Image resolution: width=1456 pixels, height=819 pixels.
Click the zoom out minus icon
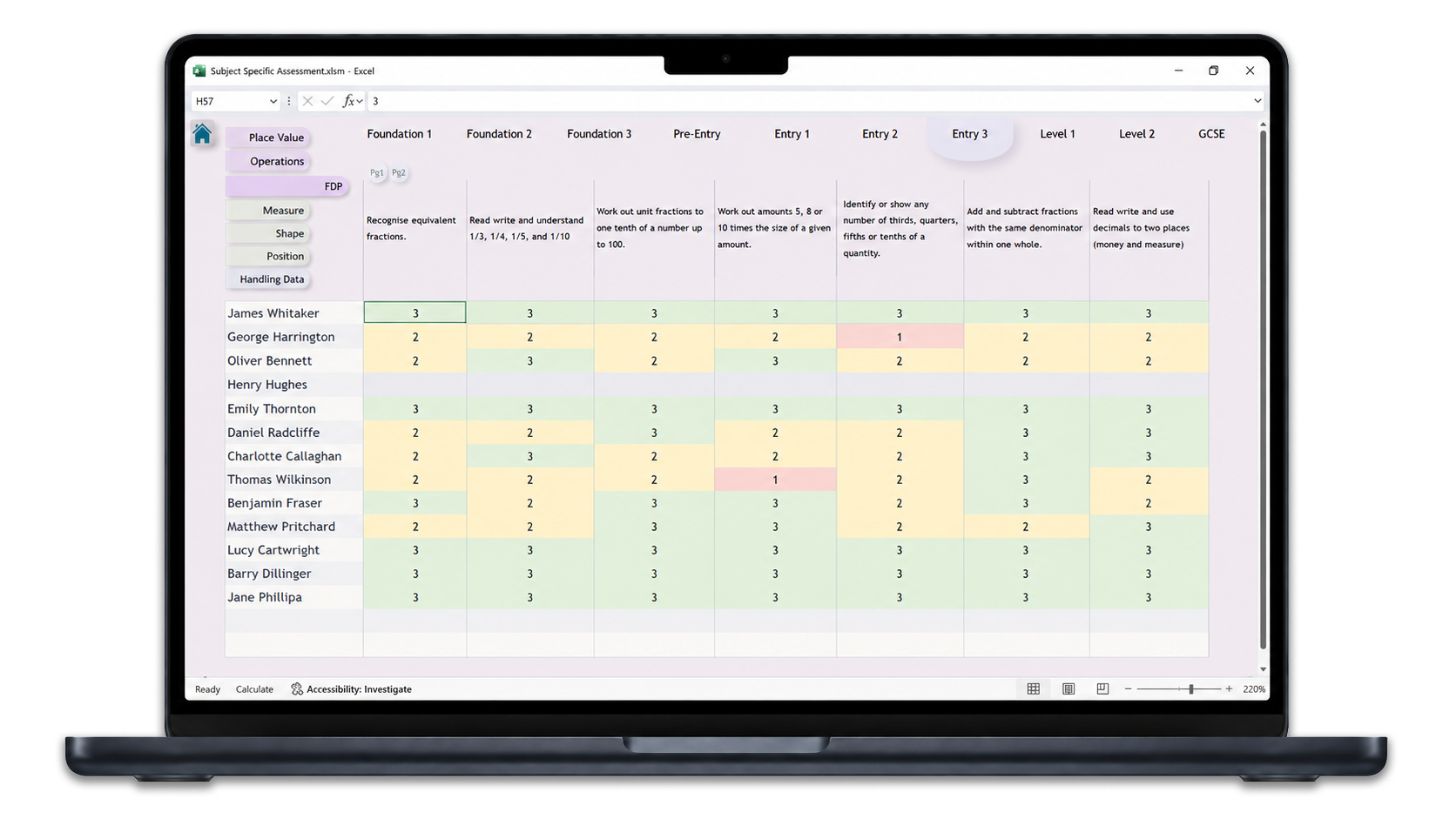coord(1128,689)
